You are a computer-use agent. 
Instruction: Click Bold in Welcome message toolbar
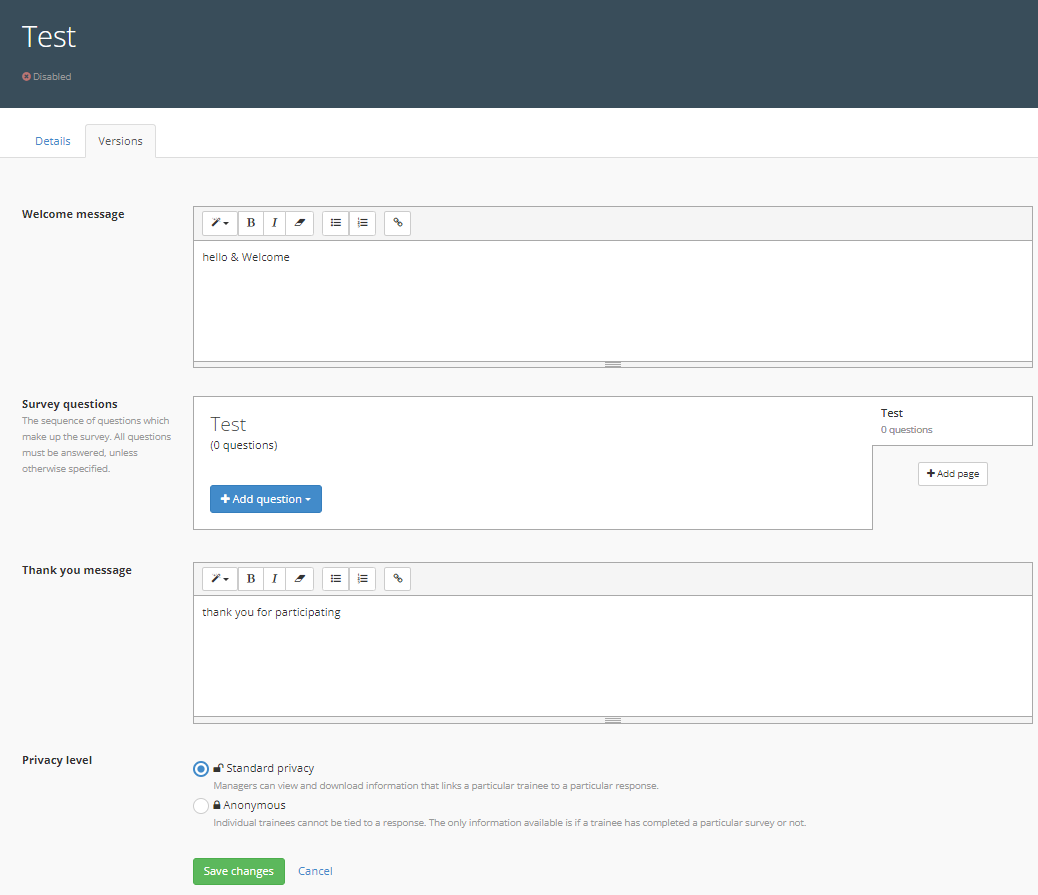coord(251,223)
